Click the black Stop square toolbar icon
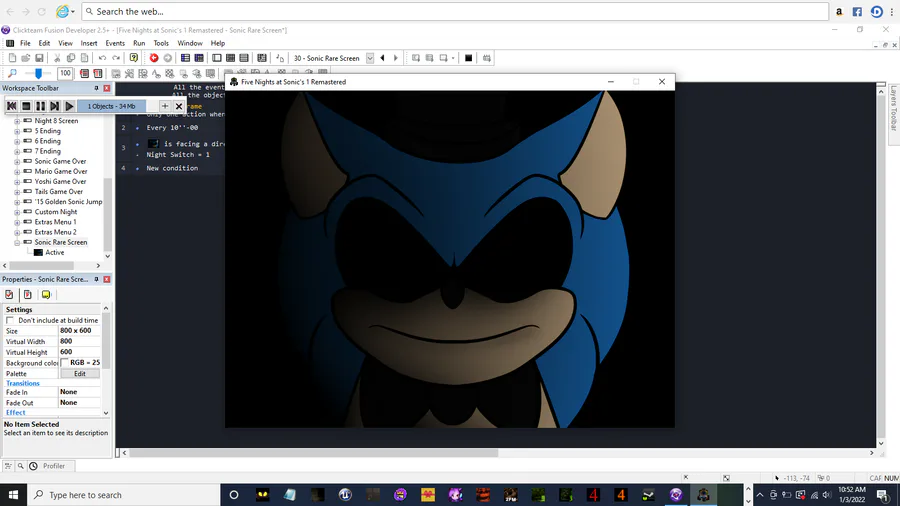 coord(468,58)
